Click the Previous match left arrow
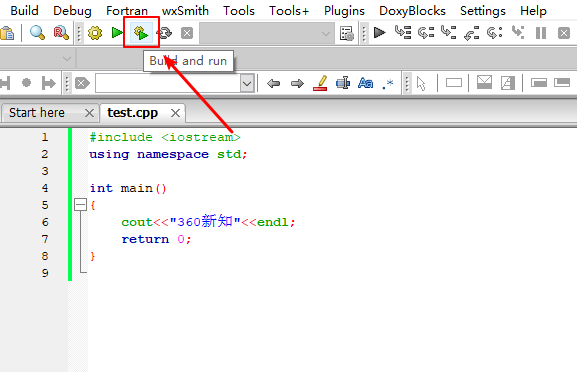This screenshot has height=372, width=577. coord(273,84)
